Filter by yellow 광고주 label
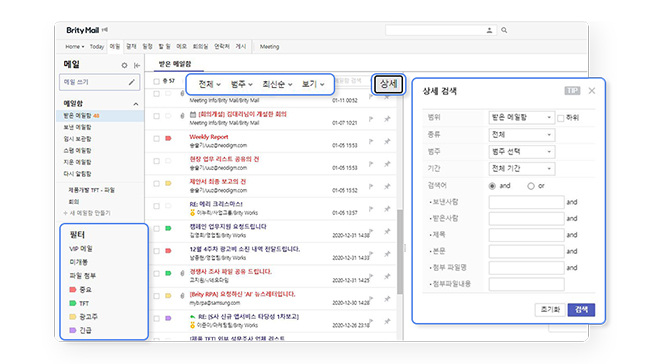Image resolution: width=646 pixels, height=364 pixels. point(83,317)
